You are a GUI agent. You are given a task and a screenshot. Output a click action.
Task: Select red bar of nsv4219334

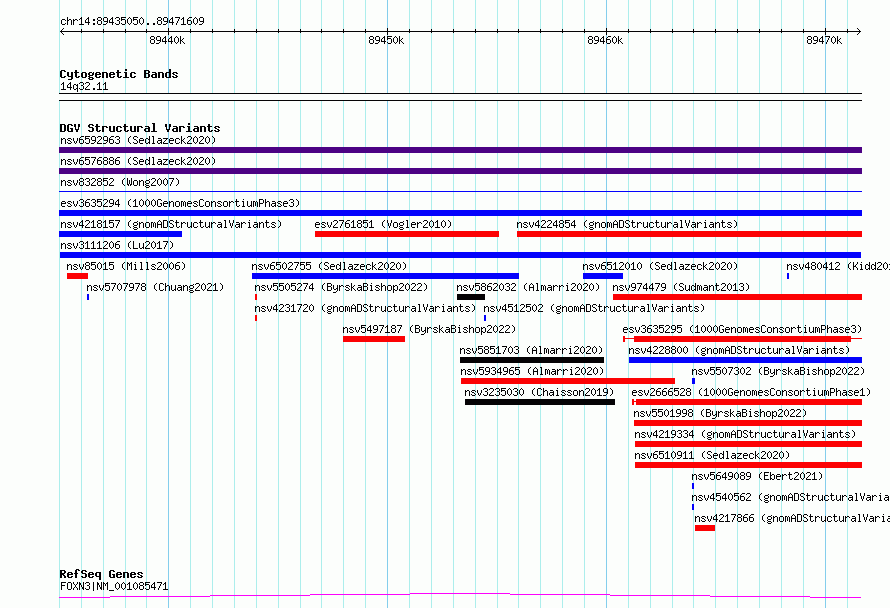(x=748, y=444)
